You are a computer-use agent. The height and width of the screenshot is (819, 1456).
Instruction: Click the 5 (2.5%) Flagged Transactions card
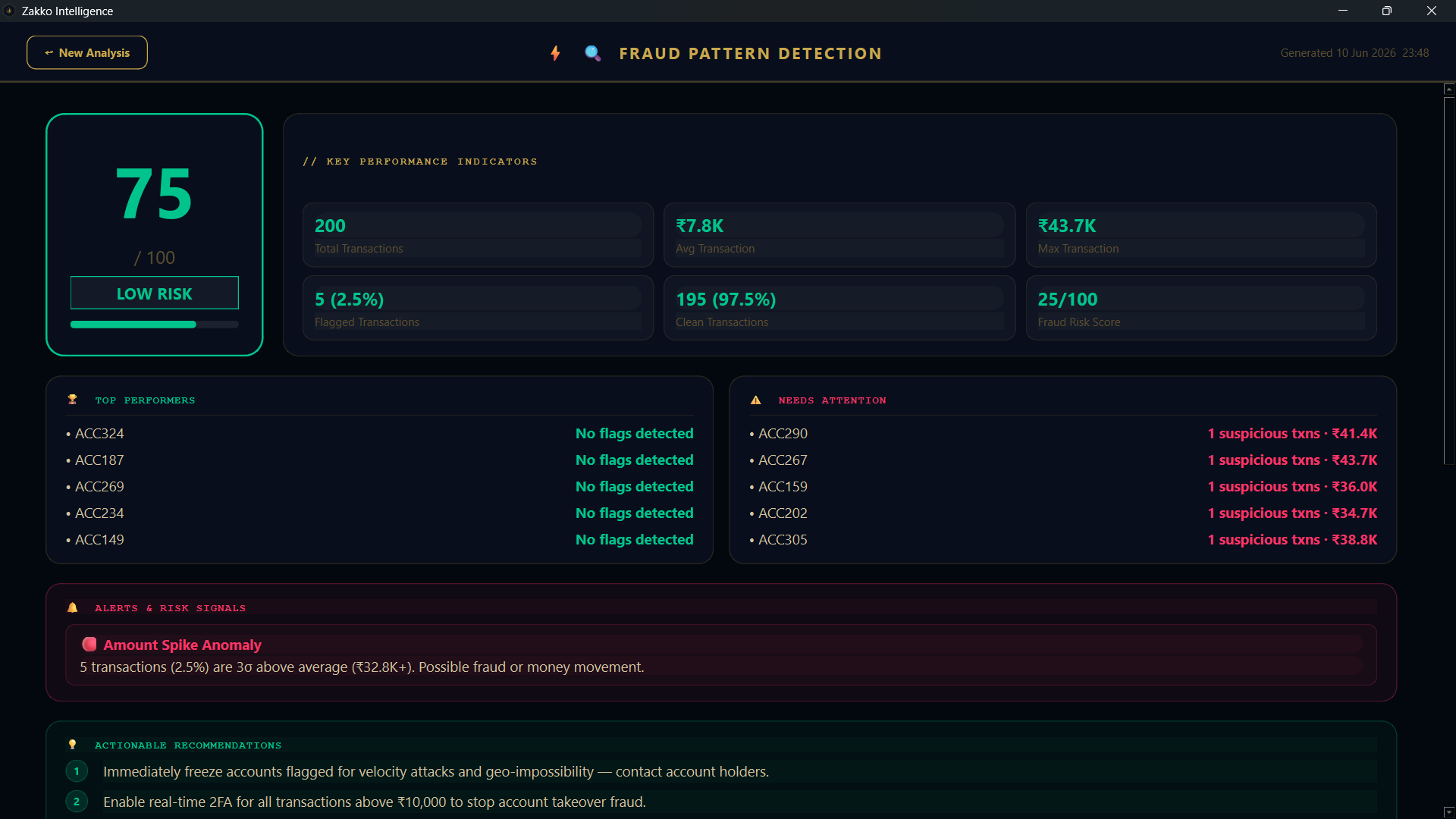[x=478, y=308]
